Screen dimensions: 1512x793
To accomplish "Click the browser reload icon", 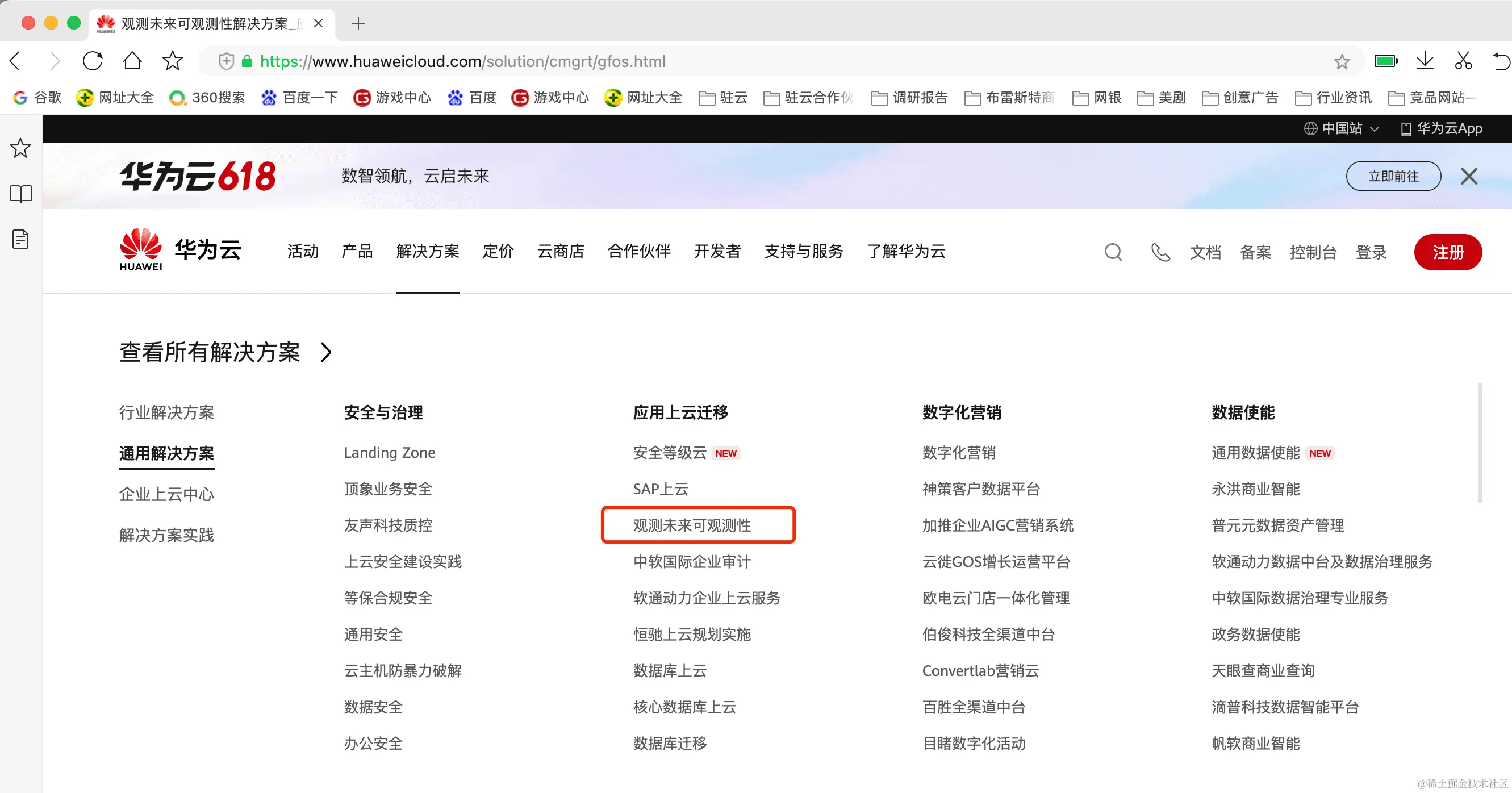I will point(92,61).
